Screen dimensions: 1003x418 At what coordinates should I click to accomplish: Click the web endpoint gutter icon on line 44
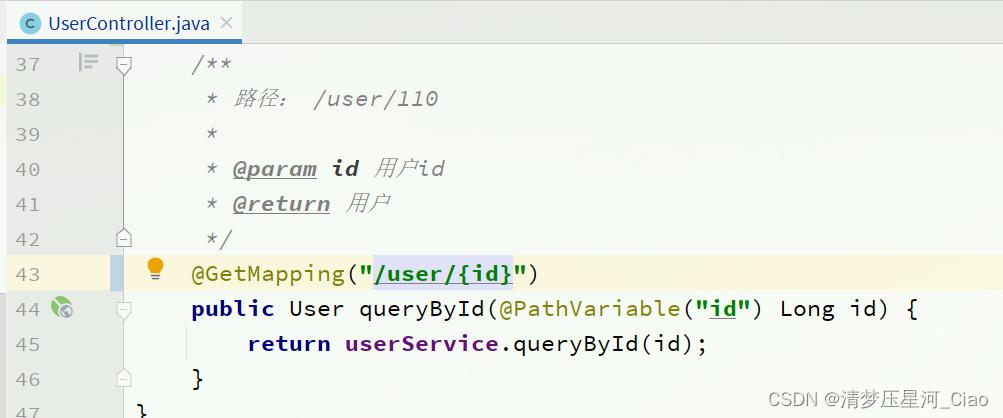(61, 308)
